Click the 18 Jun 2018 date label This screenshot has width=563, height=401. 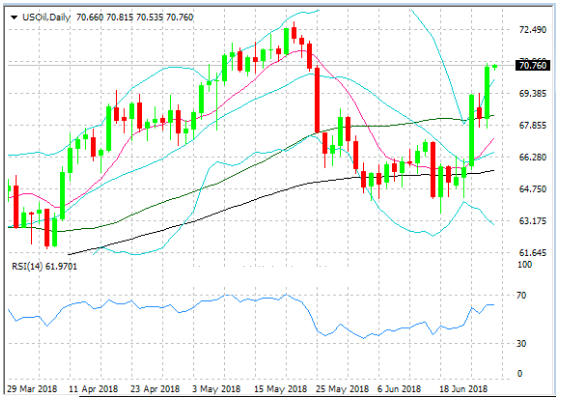click(464, 389)
